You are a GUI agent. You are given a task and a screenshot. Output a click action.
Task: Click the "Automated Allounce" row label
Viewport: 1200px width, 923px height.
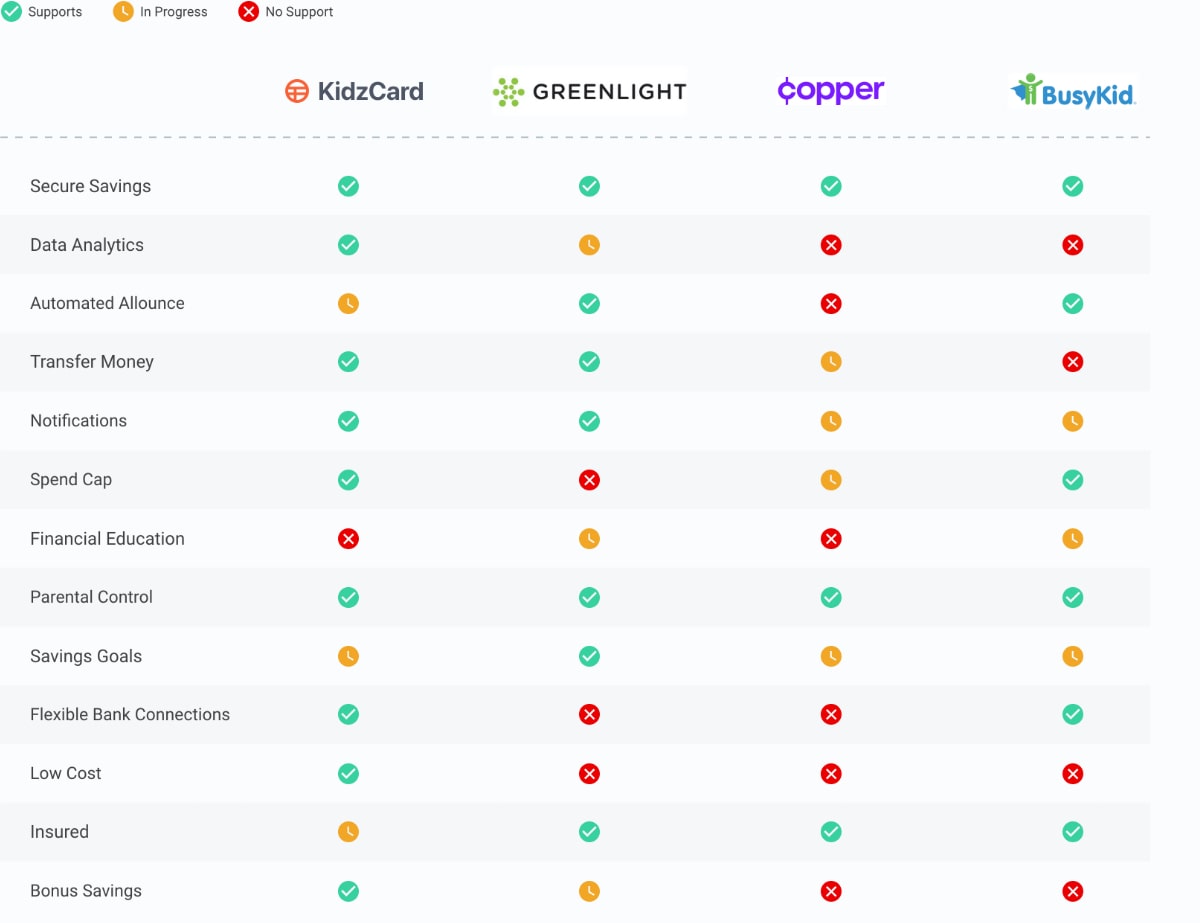pyautogui.click(x=107, y=303)
